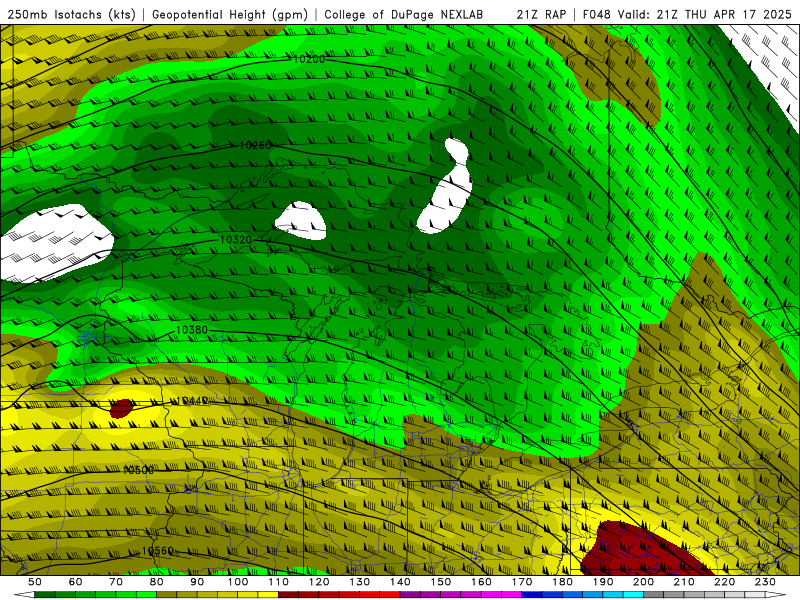This screenshot has width=800, height=600.
Task: Click the 60 value on the color scale
Action: point(76,582)
